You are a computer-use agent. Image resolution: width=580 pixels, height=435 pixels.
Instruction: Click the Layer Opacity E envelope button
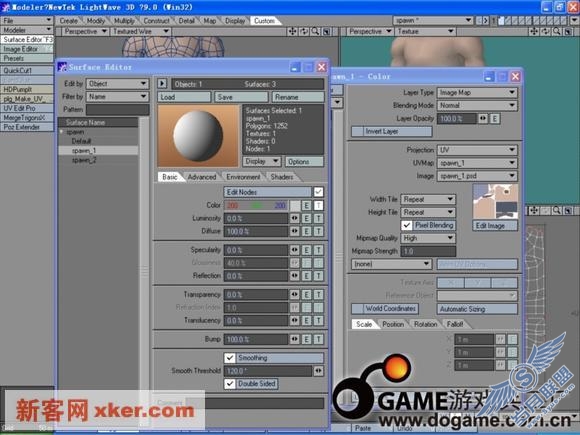[495, 118]
